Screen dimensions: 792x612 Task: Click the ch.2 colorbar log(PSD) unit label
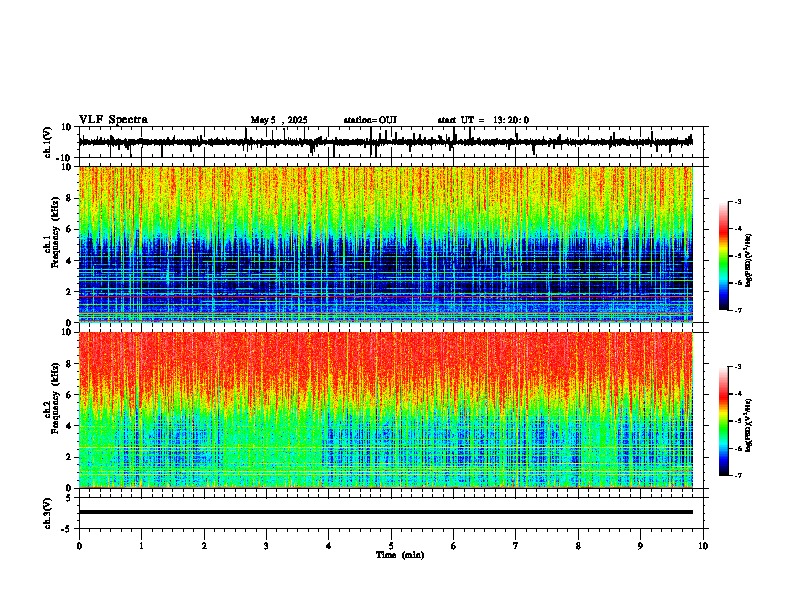tap(748, 425)
